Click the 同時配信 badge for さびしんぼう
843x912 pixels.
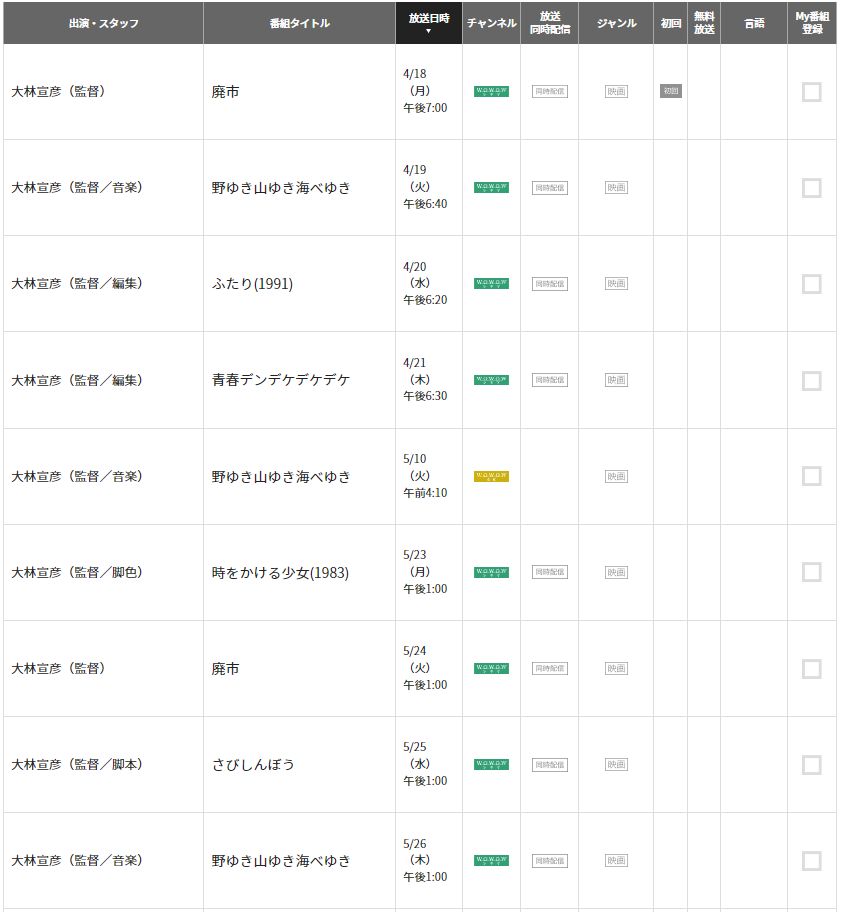[x=549, y=765]
